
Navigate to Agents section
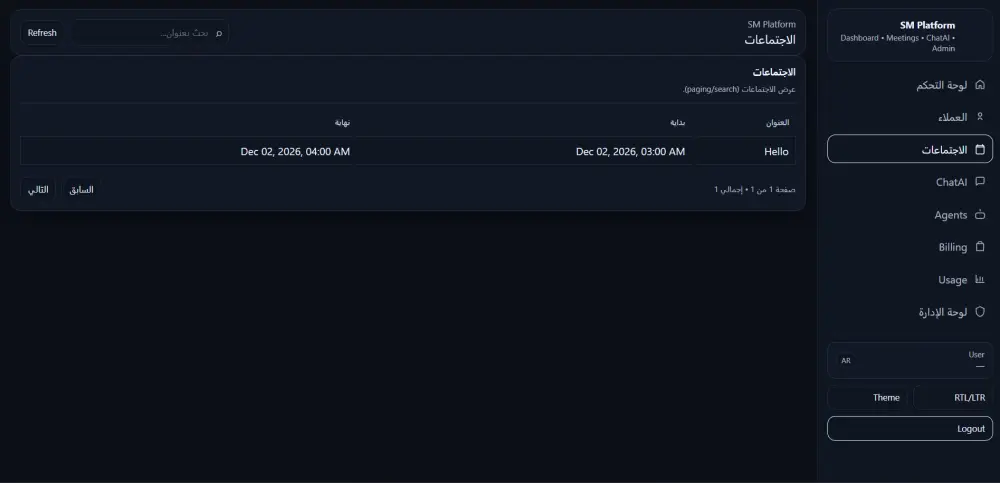[910, 214]
